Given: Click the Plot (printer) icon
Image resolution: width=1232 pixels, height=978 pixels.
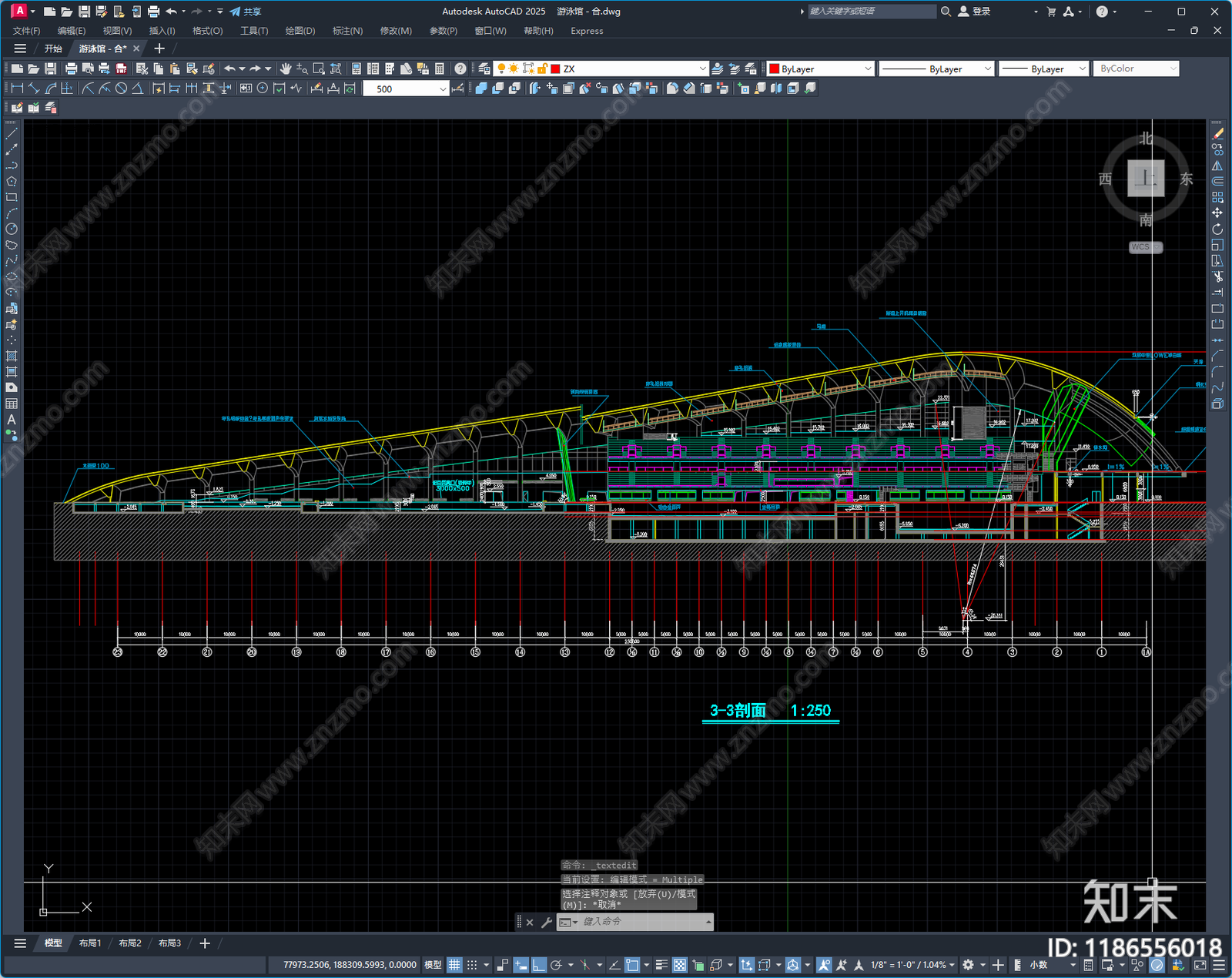Looking at the screenshot, I should pos(72,69).
